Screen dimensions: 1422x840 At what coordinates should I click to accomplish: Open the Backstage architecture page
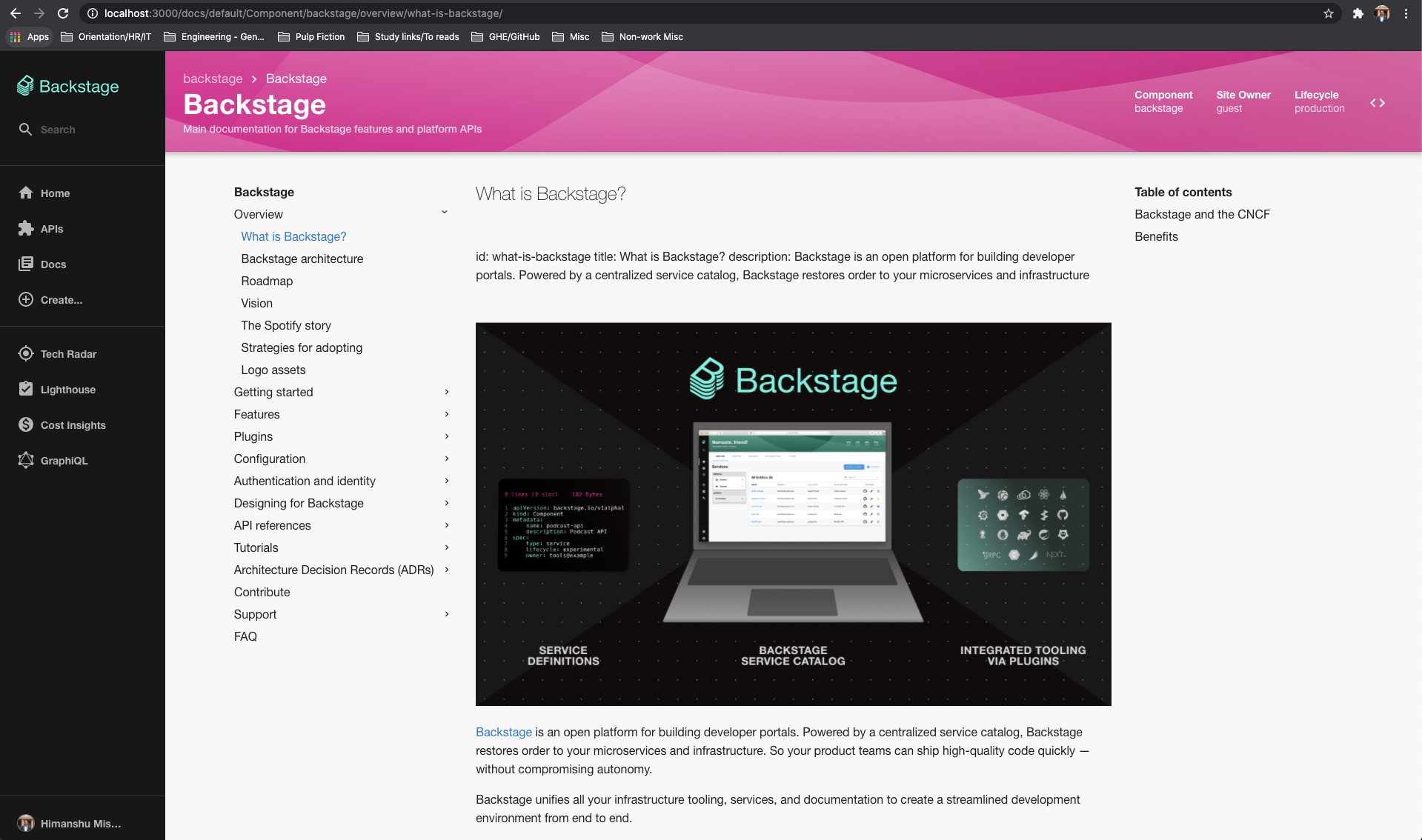[302, 259]
